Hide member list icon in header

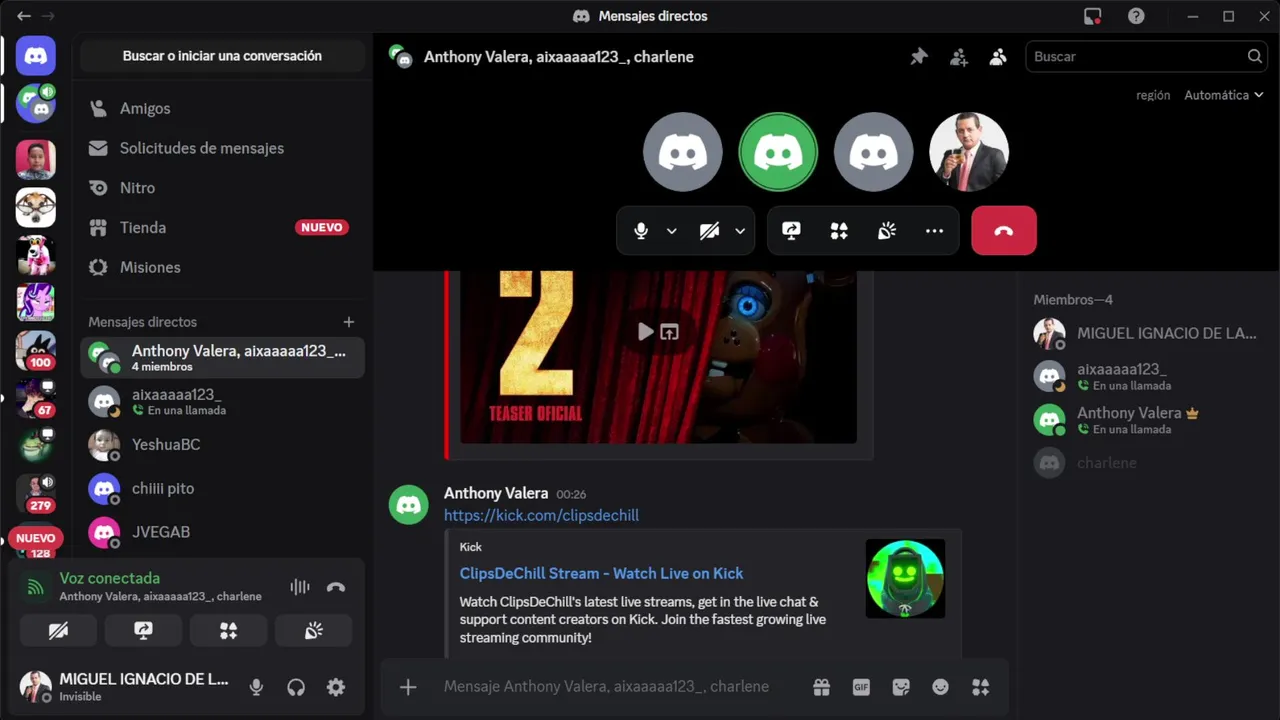pos(998,57)
